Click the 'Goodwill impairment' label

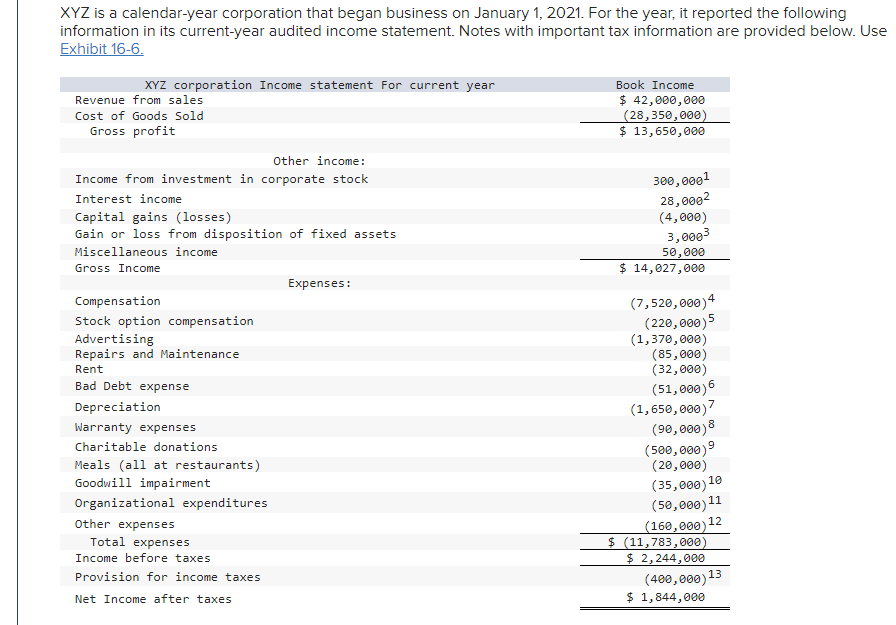pos(143,483)
